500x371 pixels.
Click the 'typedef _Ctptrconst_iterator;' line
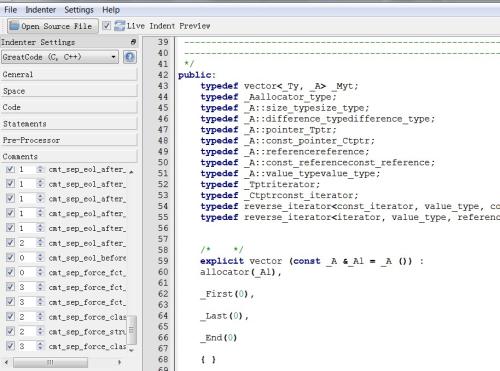279,196
